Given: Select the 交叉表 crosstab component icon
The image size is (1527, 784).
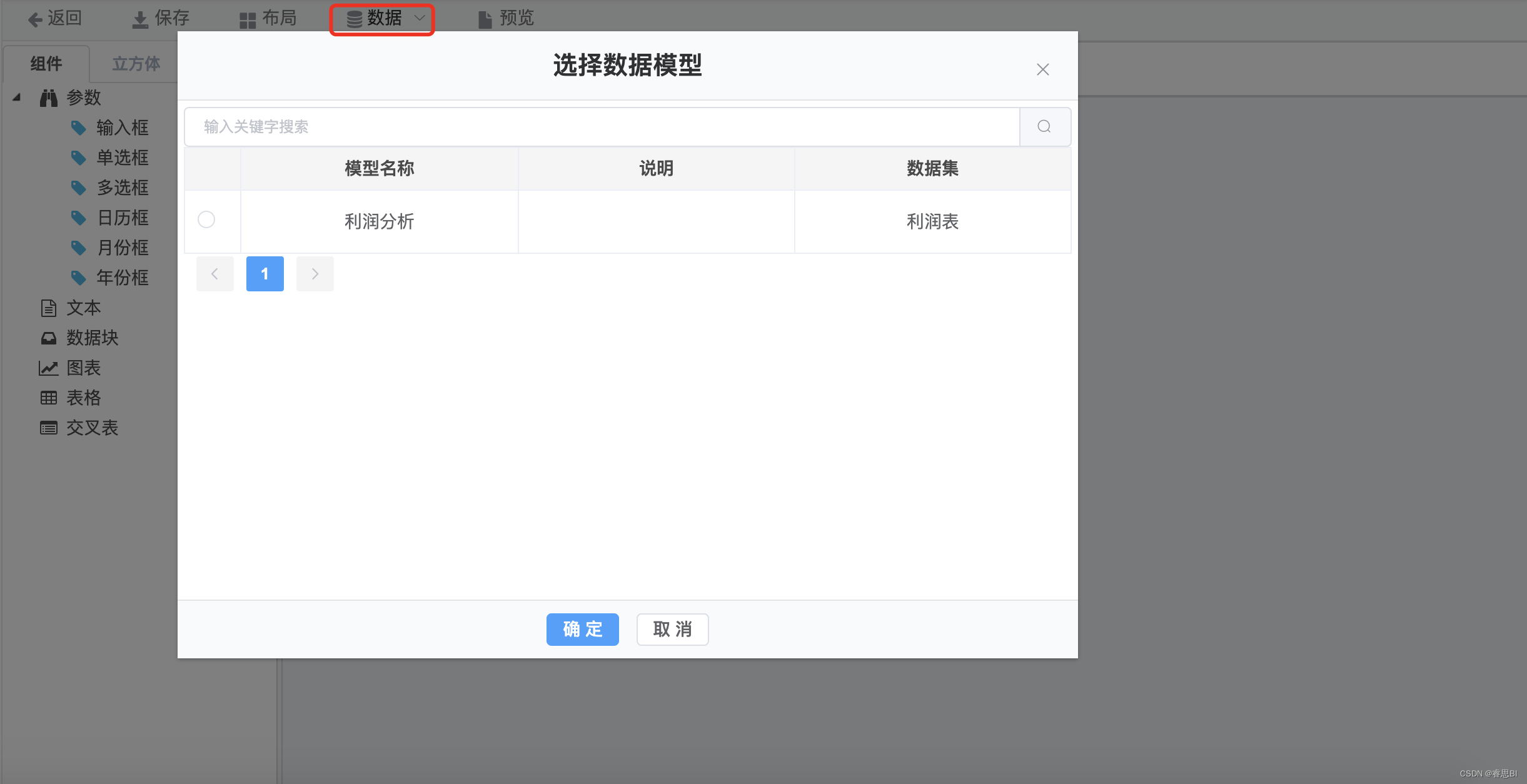Looking at the screenshot, I should click(49, 428).
